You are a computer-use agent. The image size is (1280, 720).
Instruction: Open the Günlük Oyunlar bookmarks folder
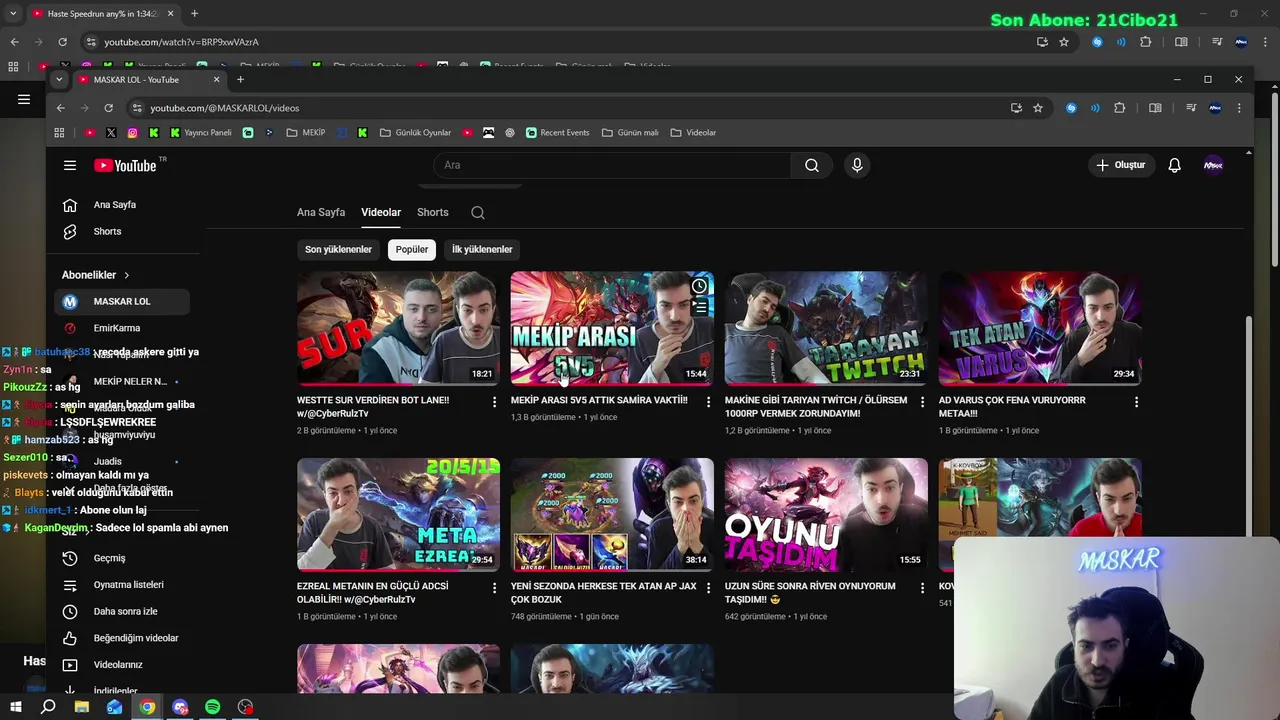[x=415, y=132]
